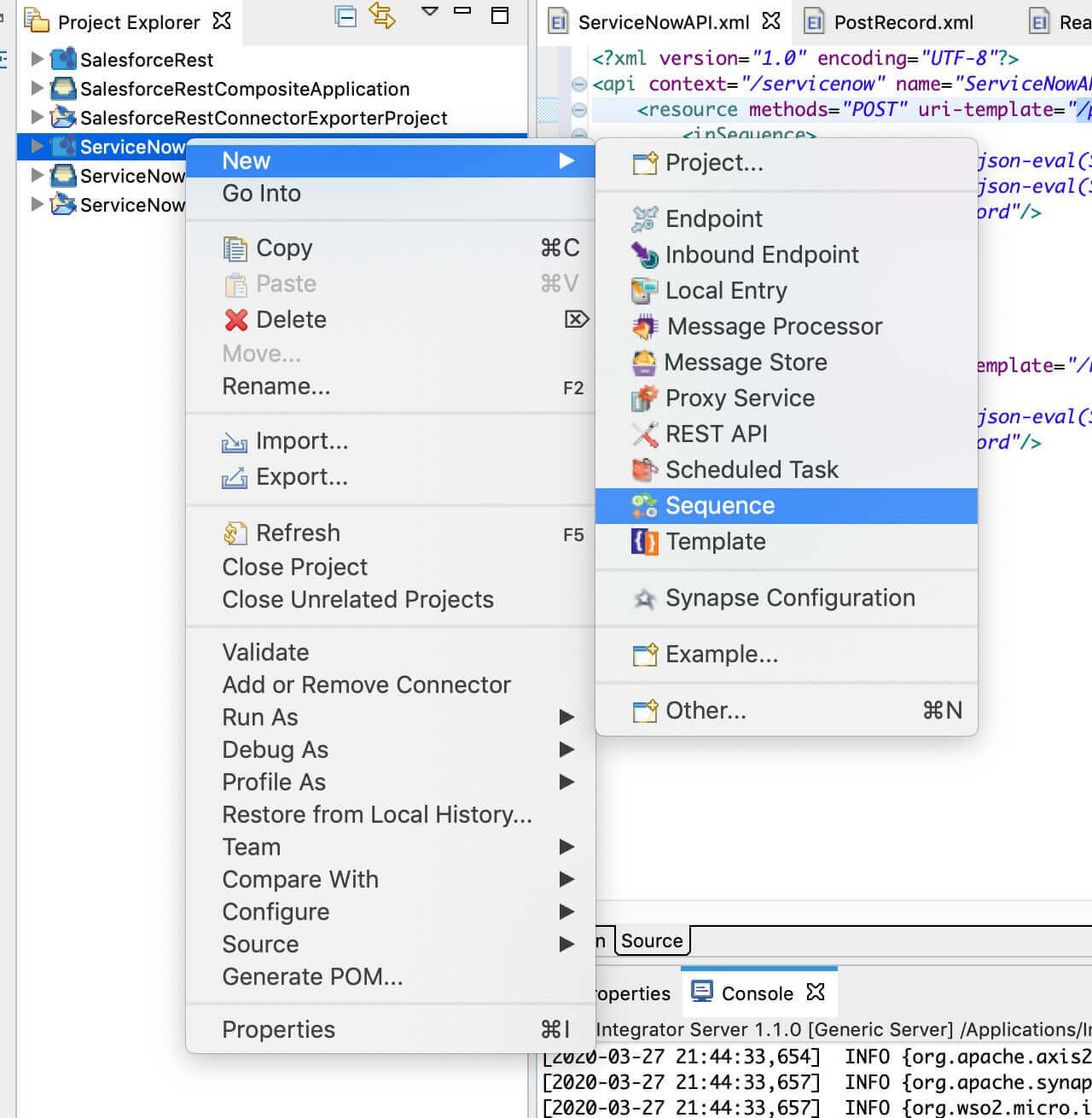1092x1118 pixels.
Task: Collapse the api element fold marker
Action: [x=579, y=84]
